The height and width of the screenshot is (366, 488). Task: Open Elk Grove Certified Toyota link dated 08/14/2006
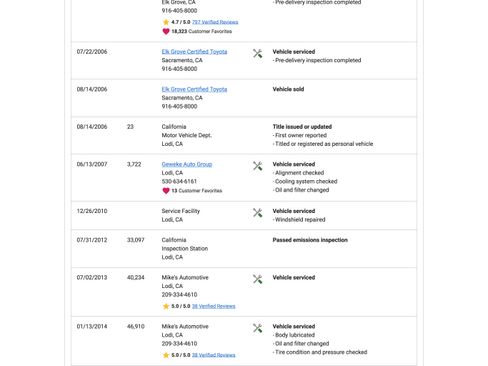coord(194,89)
